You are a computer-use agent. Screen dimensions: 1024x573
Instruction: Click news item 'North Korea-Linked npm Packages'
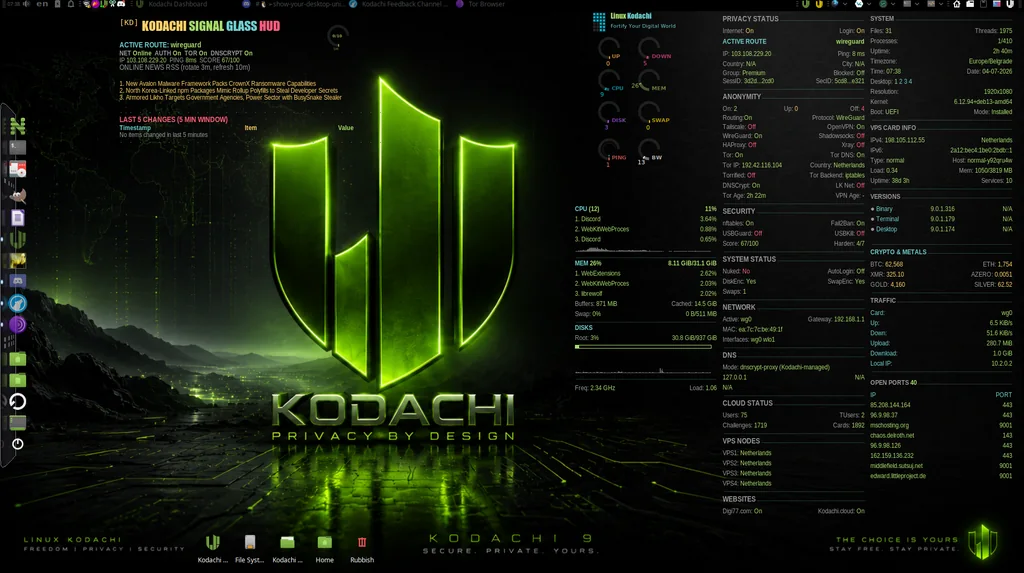click(x=229, y=91)
